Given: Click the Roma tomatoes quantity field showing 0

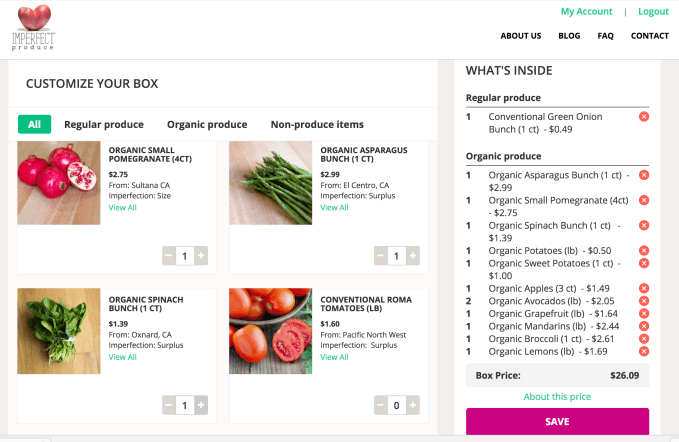Looking at the screenshot, I should tap(397, 405).
